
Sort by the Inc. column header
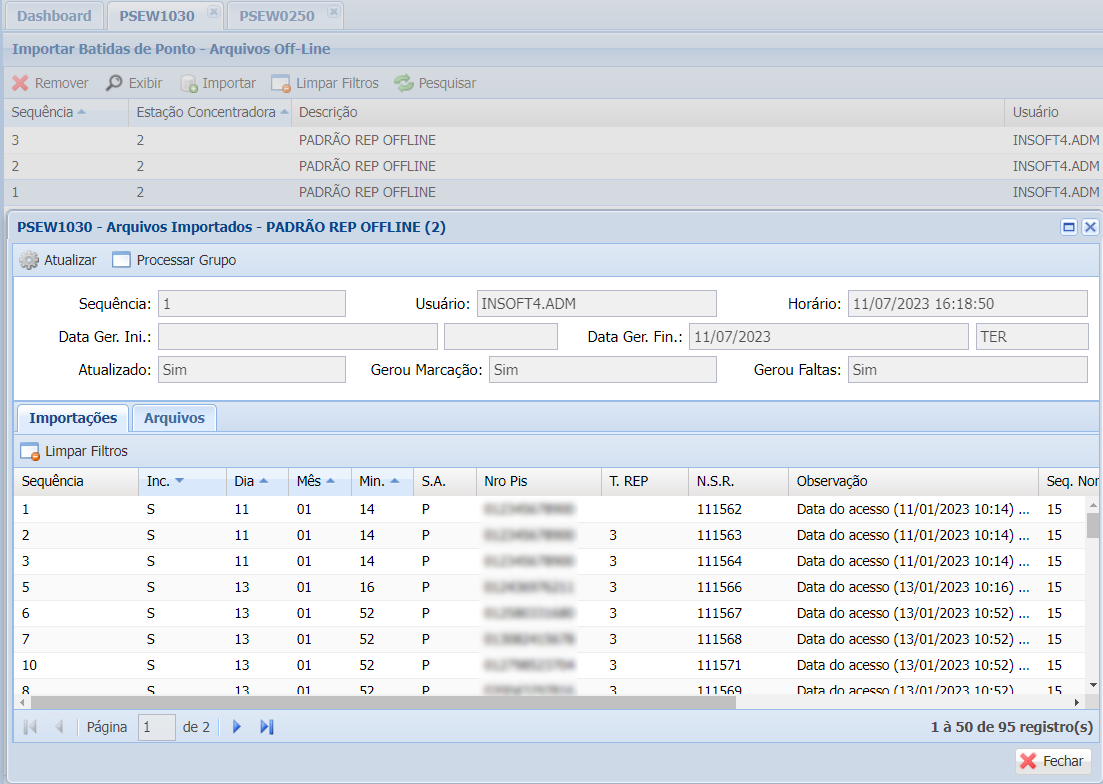pos(158,481)
